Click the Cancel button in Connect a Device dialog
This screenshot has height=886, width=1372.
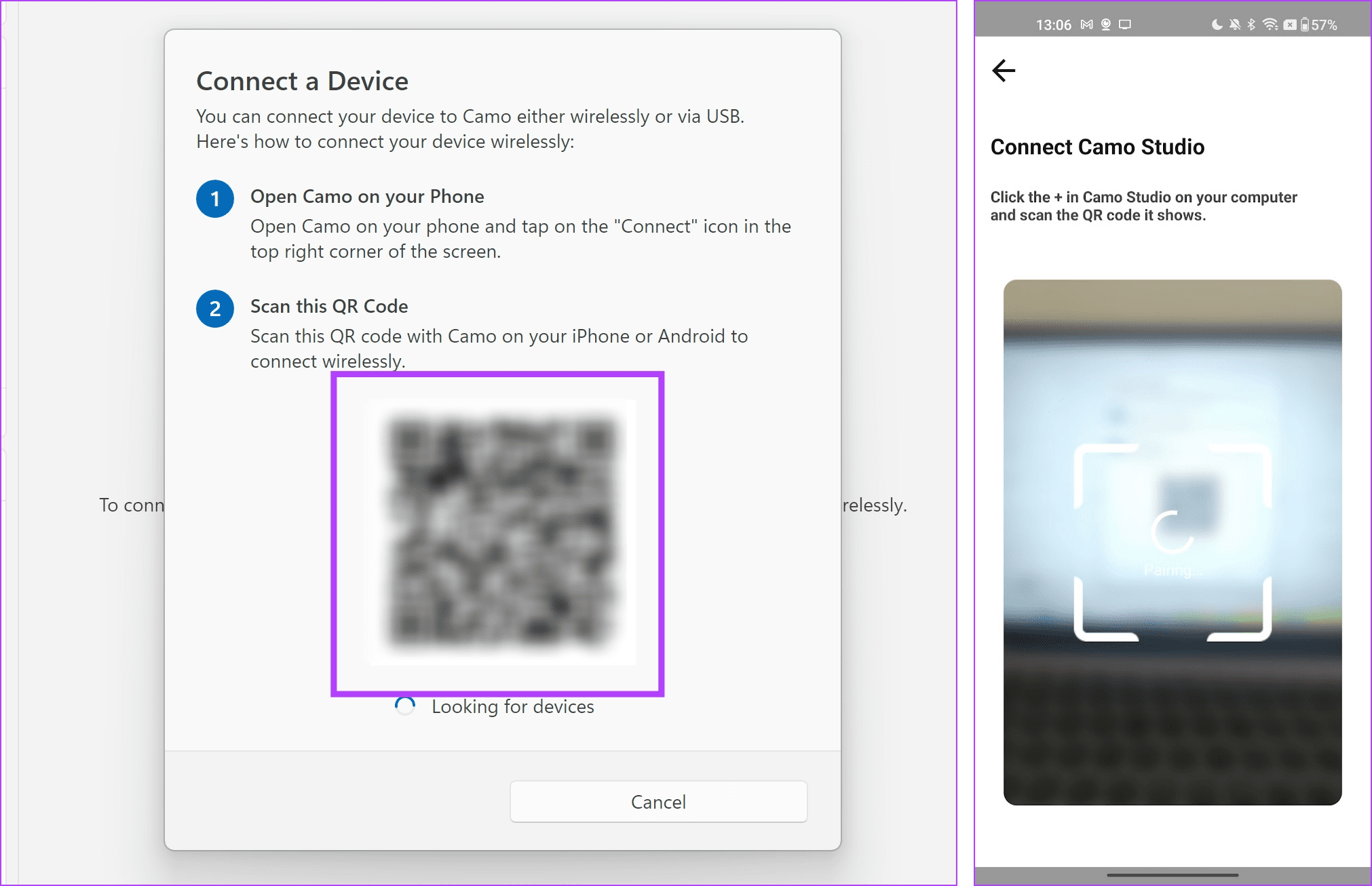point(658,802)
